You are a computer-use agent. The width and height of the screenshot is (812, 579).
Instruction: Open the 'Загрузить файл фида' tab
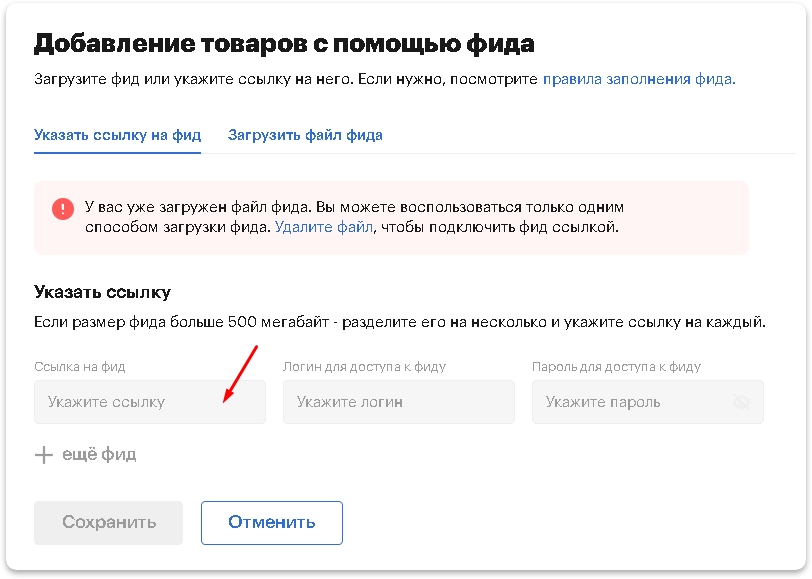pyautogui.click(x=305, y=135)
